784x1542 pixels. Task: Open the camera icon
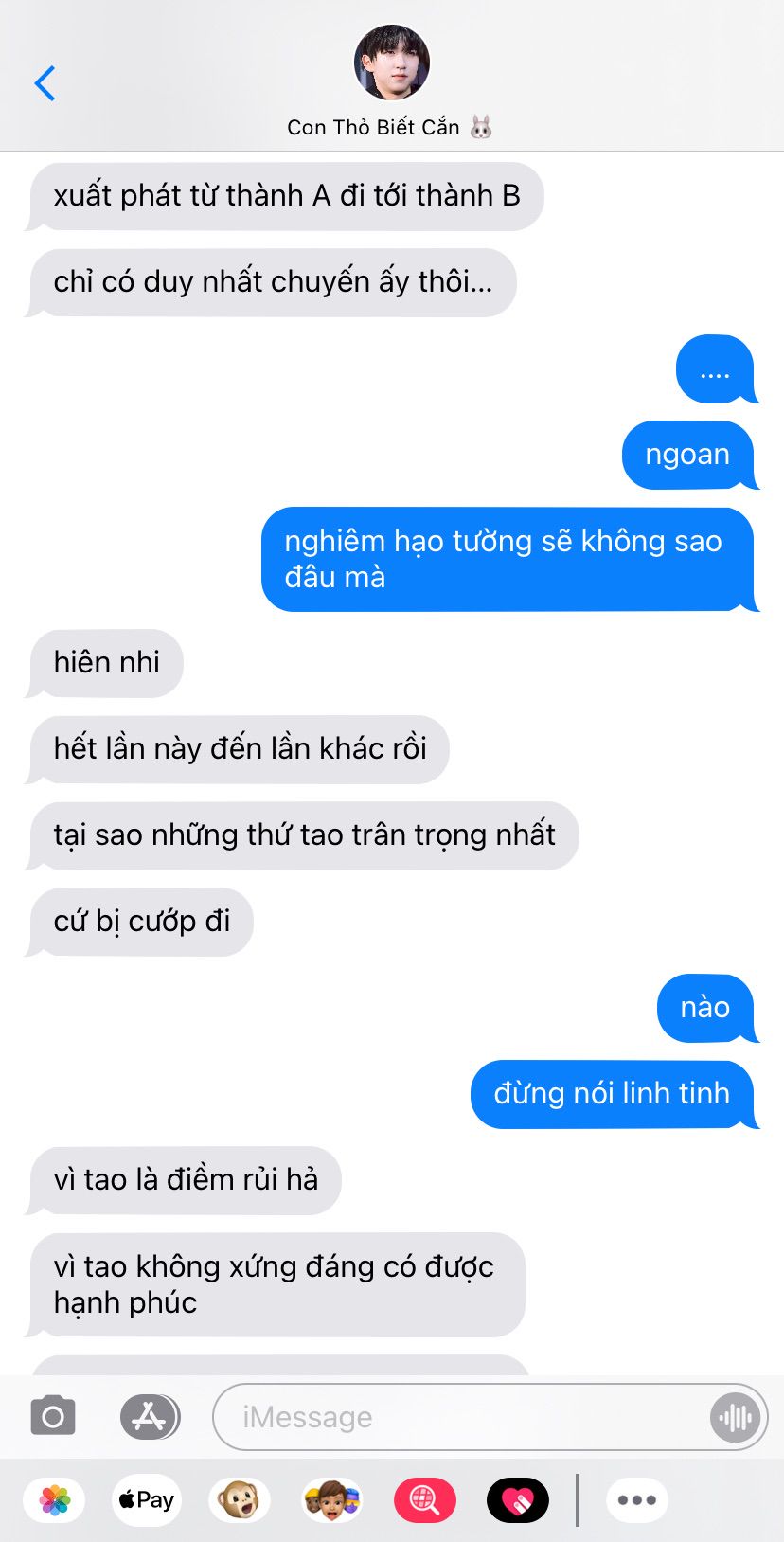click(x=53, y=1417)
